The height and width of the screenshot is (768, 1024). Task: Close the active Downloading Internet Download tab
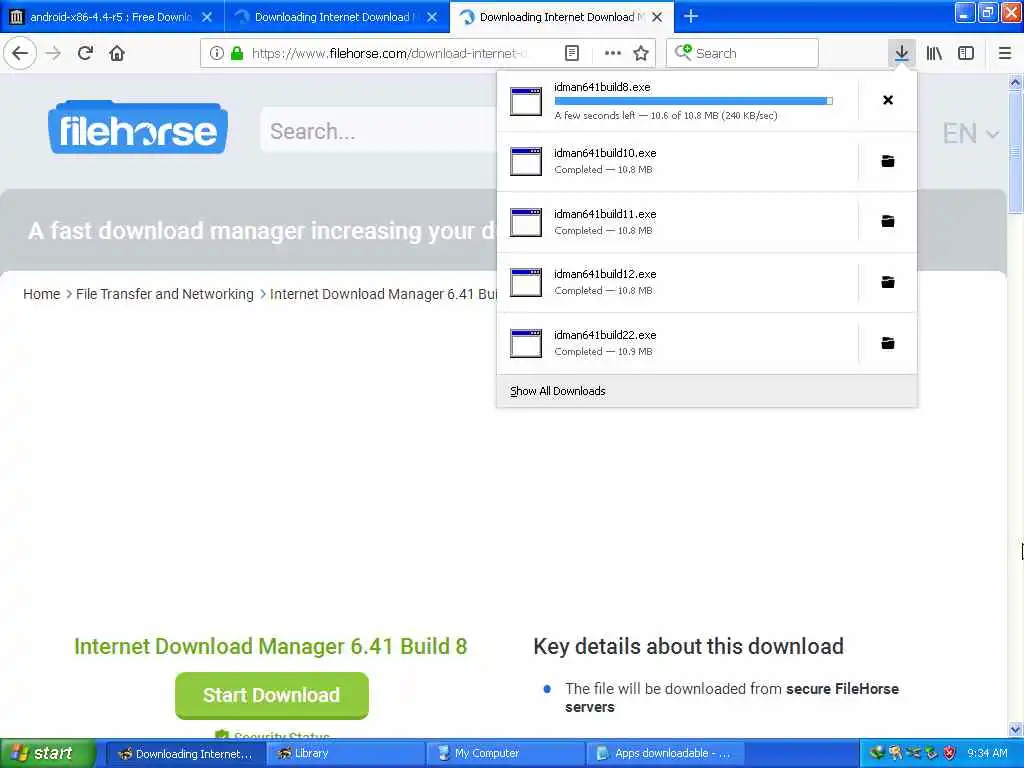point(658,17)
